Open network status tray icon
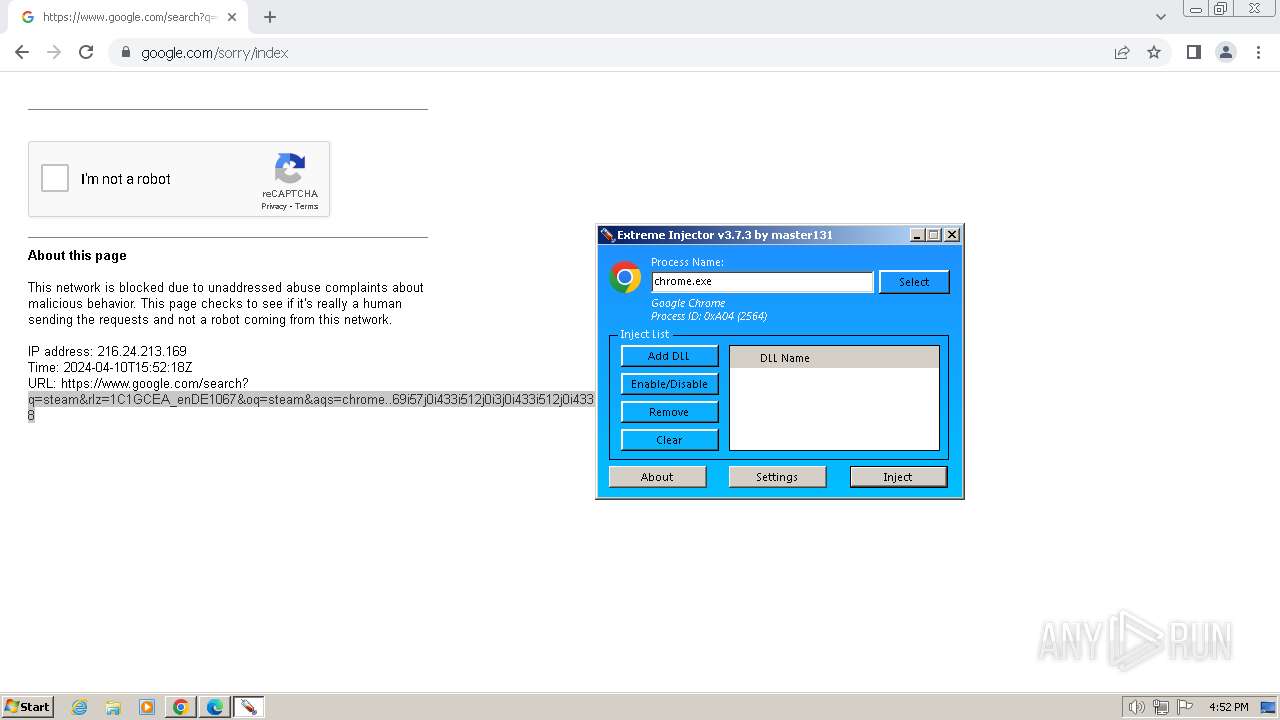This screenshot has width=1280, height=720. (x=1161, y=707)
